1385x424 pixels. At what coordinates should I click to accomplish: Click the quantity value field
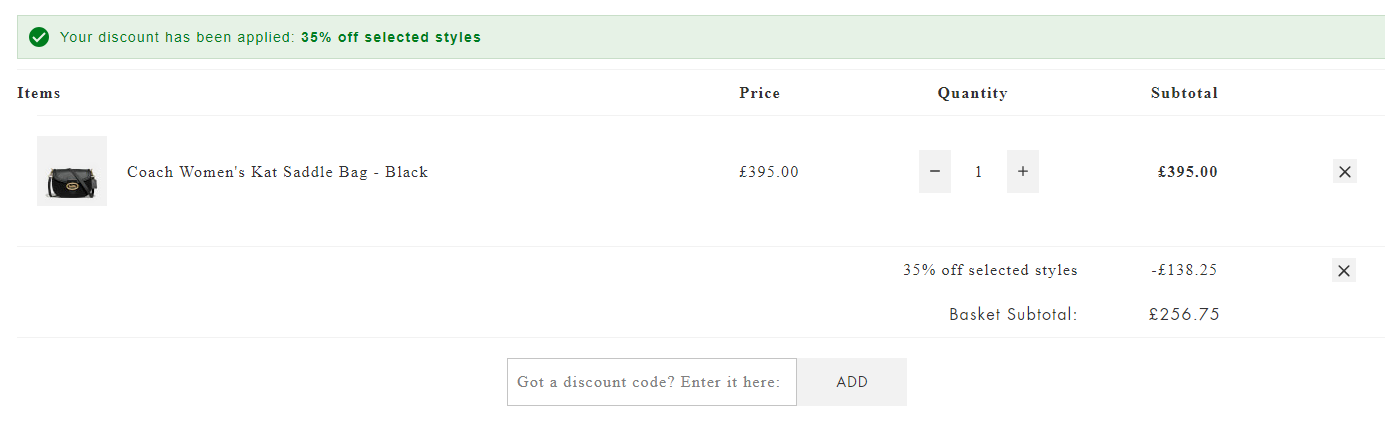tap(979, 172)
